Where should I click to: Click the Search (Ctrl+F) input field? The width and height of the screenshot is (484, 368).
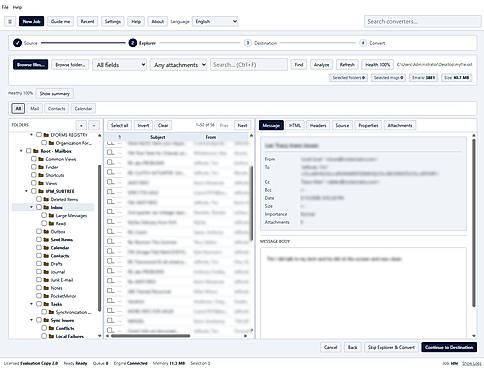[249, 65]
